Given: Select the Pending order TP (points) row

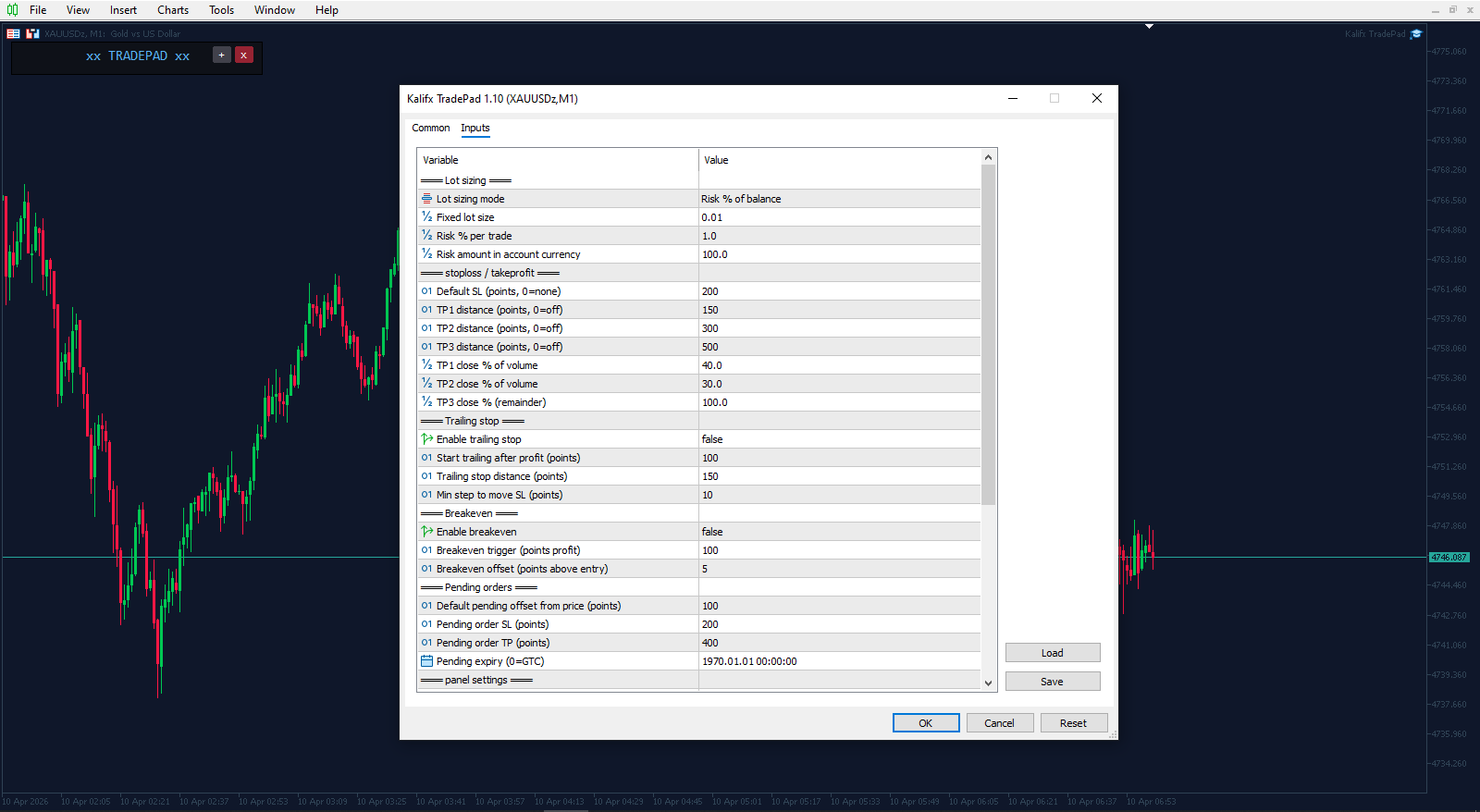Looking at the screenshot, I should pos(698,643).
